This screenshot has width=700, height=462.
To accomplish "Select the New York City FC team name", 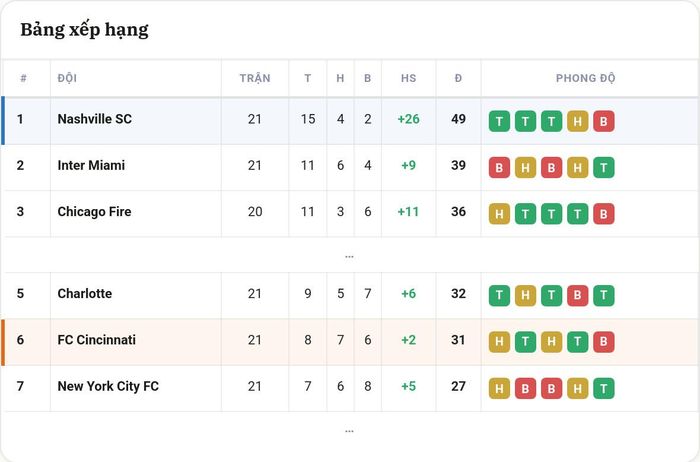I will pyautogui.click(x=108, y=387).
